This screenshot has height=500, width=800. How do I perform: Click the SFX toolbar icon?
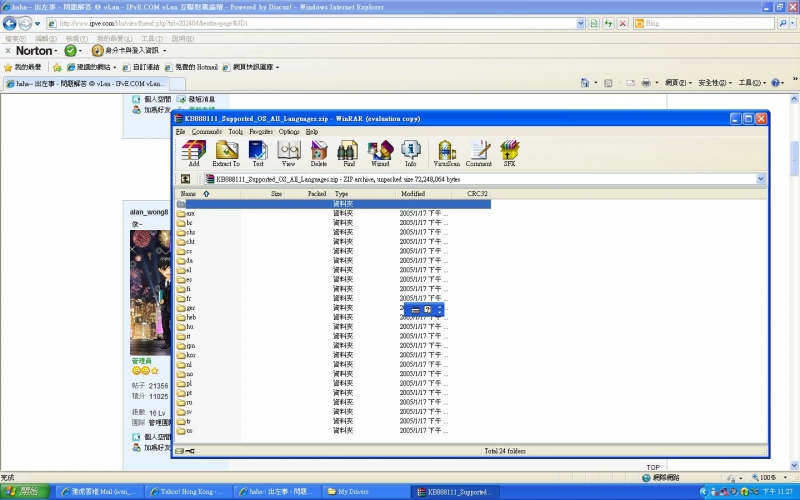tap(509, 152)
